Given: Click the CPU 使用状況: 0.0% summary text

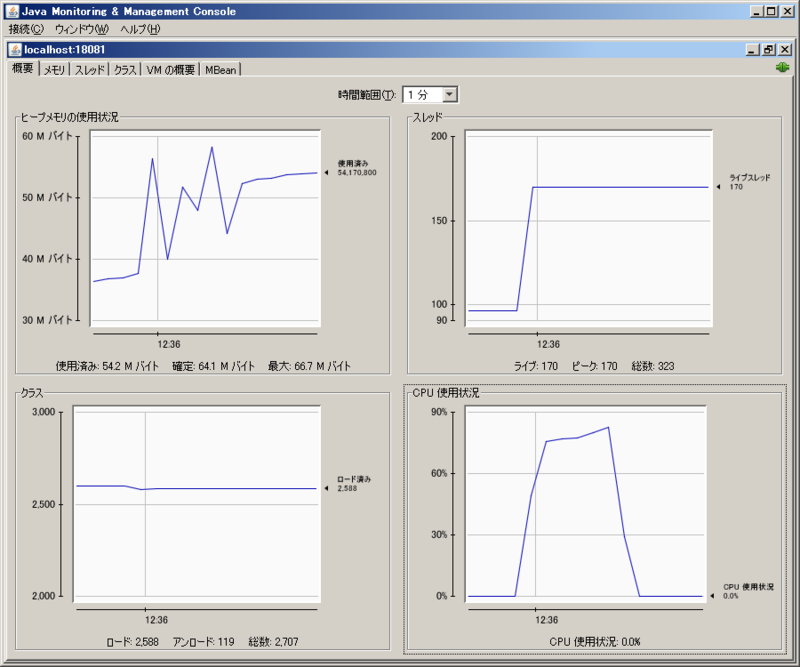Looking at the screenshot, I should coord(595,641).
